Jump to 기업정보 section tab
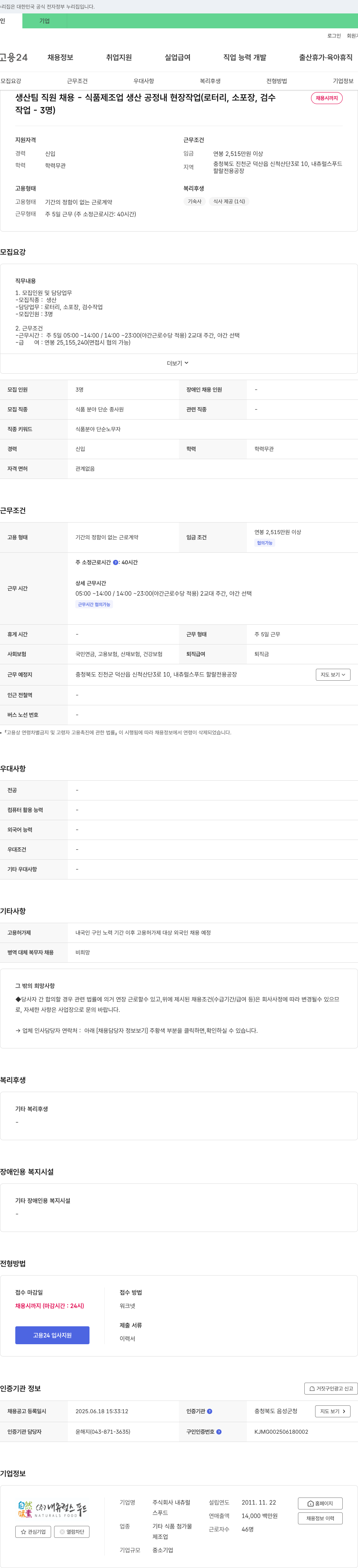The image size is (358, 1568). pos(343,81)
